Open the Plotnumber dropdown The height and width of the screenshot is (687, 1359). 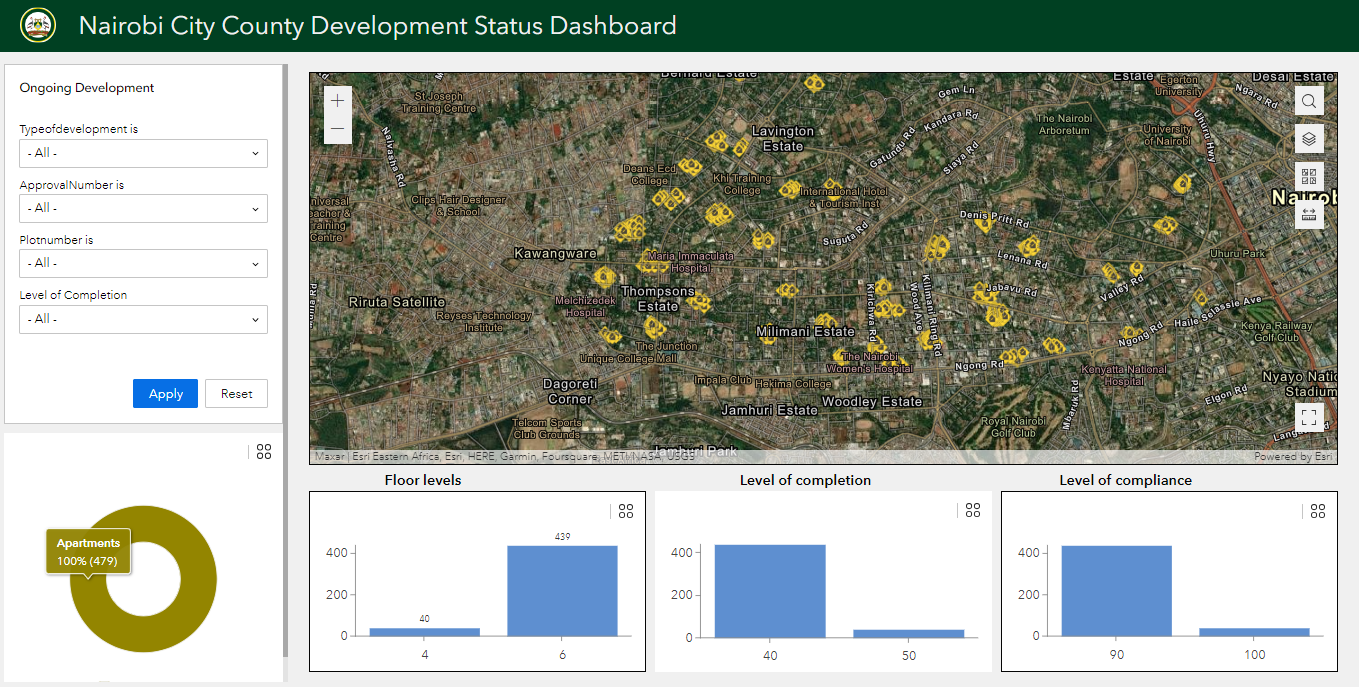(143, 263)
